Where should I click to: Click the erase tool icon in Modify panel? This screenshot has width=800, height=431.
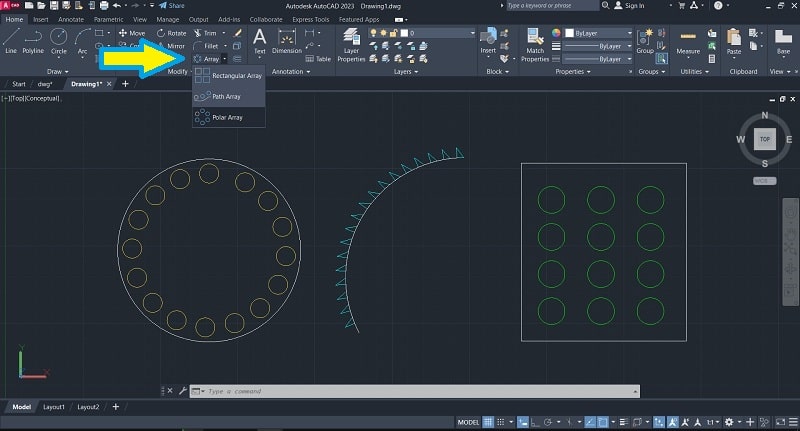tap(237, 33)
